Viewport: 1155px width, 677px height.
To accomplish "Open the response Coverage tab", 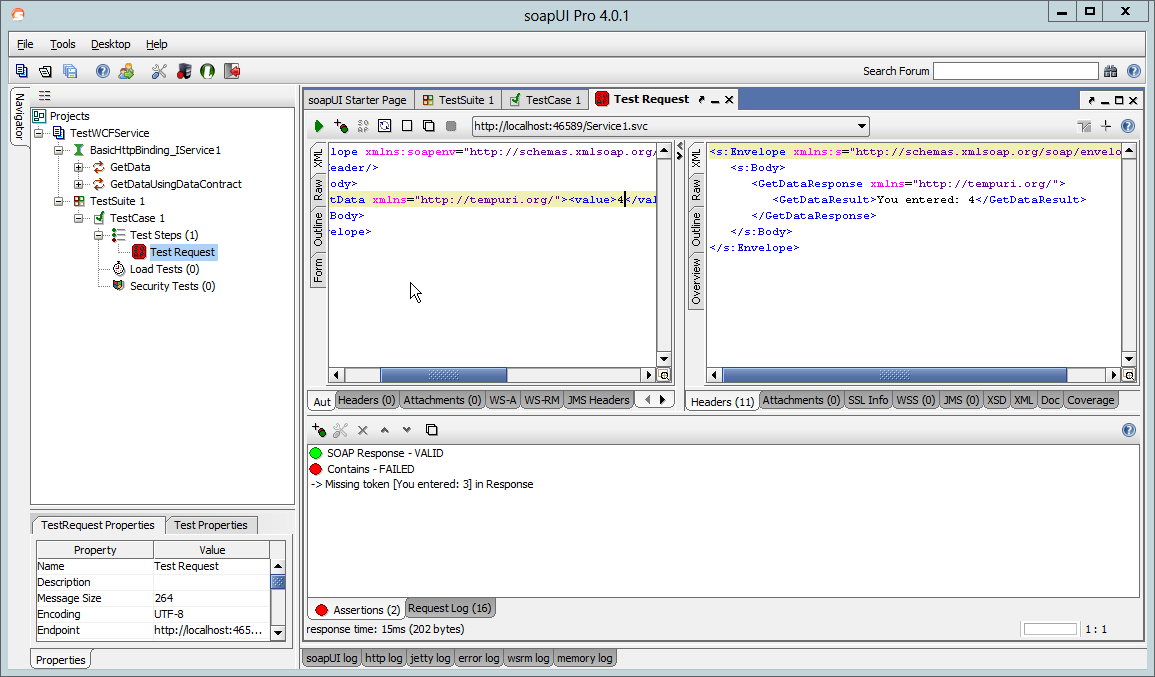I will 1090,400.
